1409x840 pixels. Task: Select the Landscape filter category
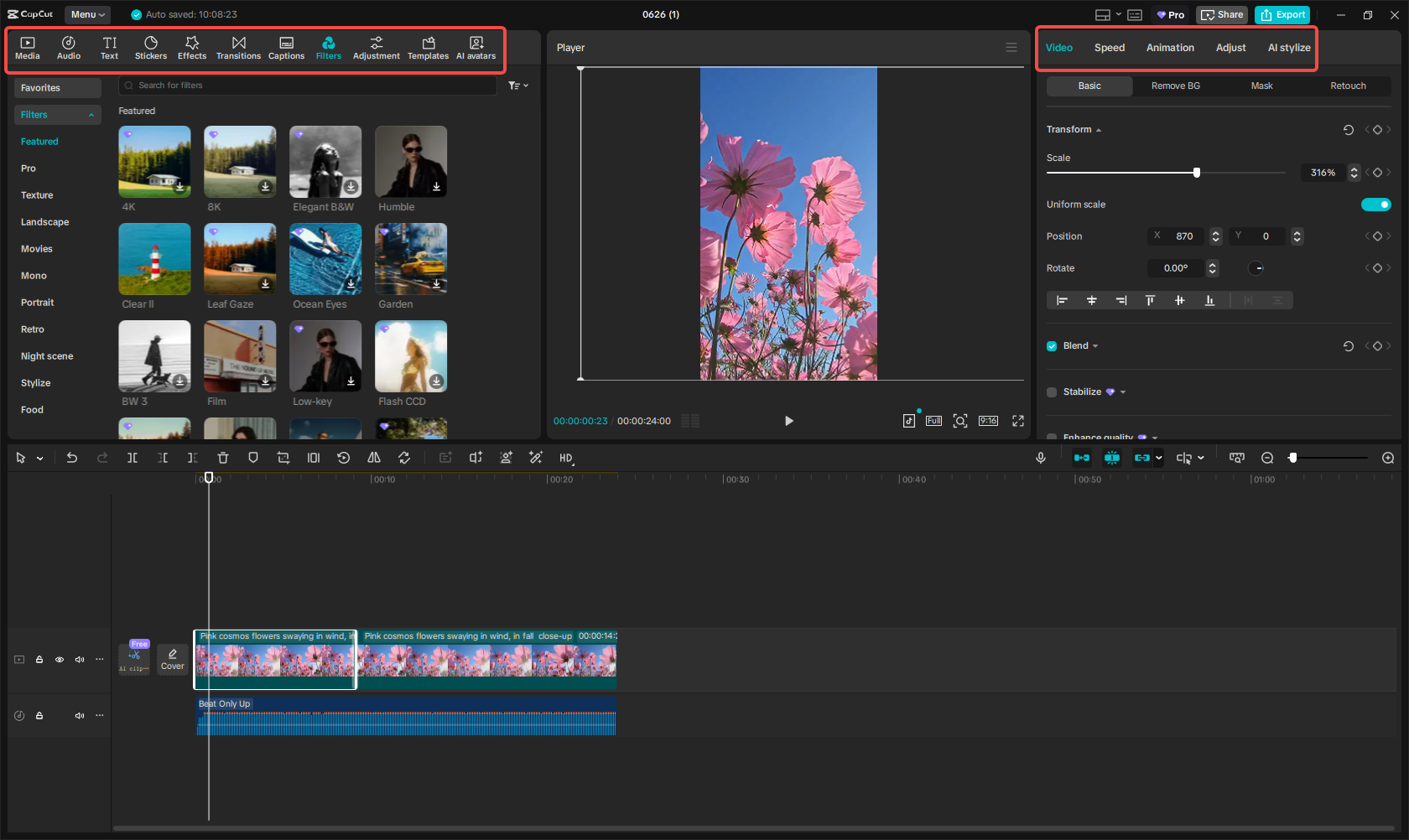coord(44,221)
